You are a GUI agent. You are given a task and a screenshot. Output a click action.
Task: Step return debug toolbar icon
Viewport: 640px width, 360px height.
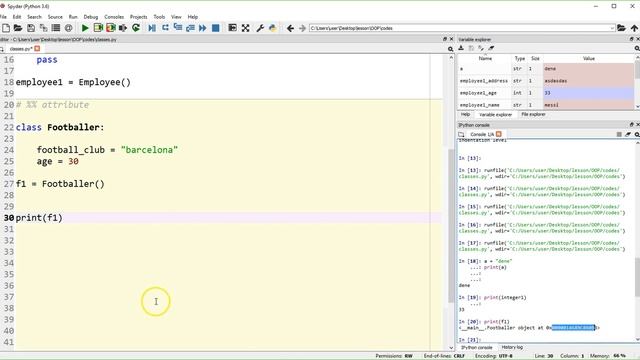pyautogui.click(x=190, y=28)
